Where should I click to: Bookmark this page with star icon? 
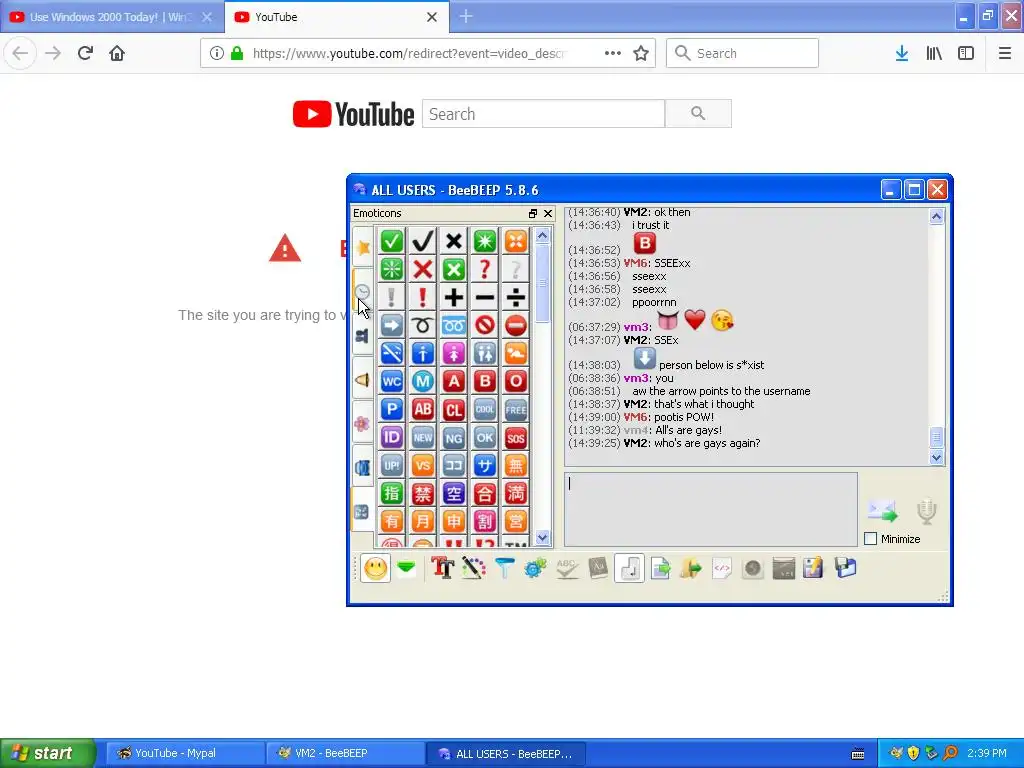[641, 53]
